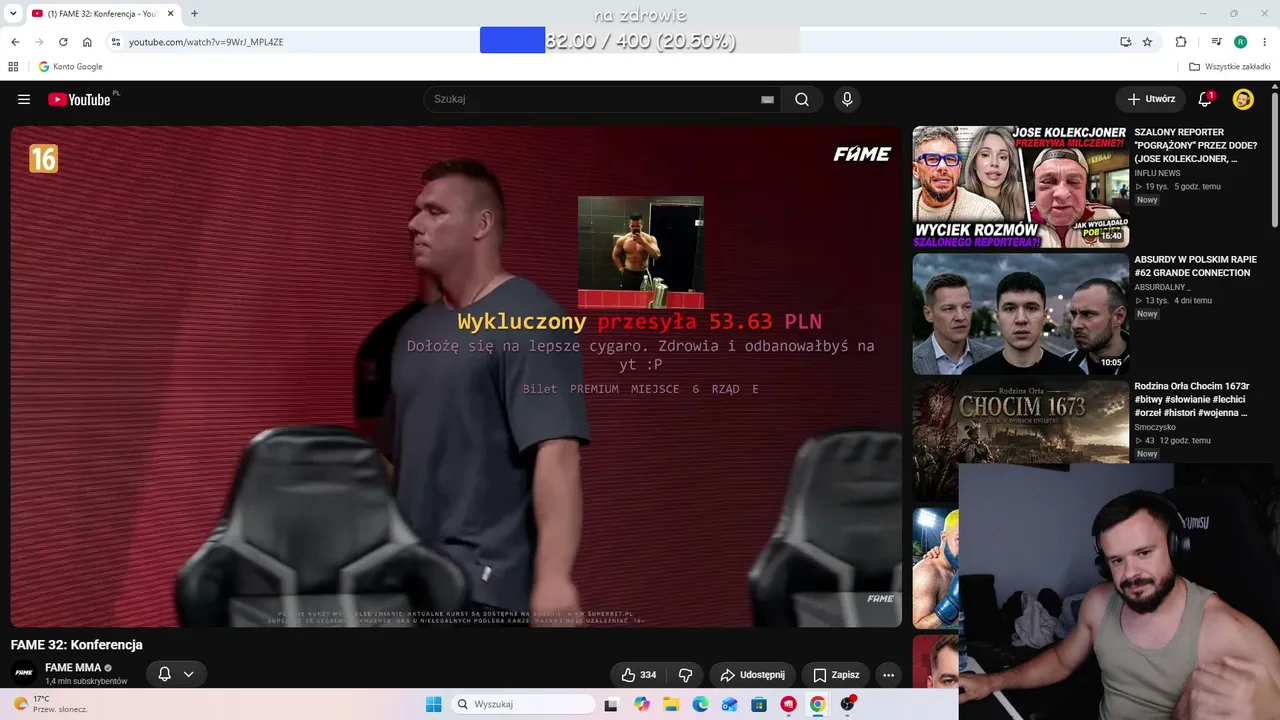Open YouTube notifications bell
1280x720 pixels.
coord(1206,99)
